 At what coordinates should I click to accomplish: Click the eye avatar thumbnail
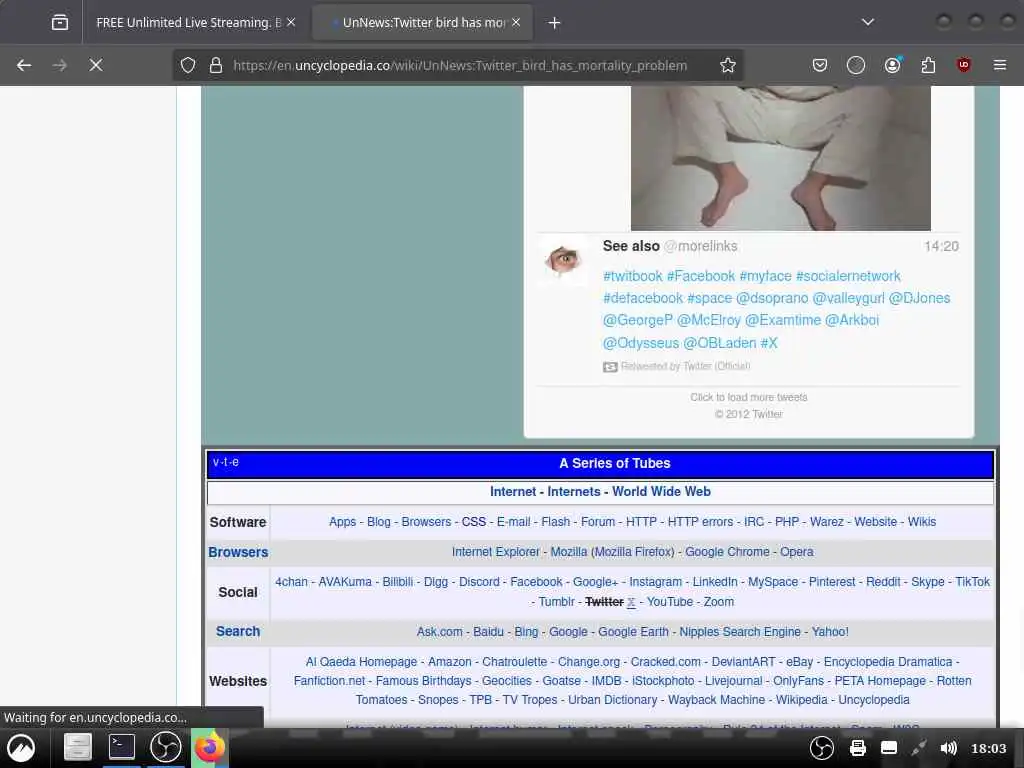click(x=563, y=260)
